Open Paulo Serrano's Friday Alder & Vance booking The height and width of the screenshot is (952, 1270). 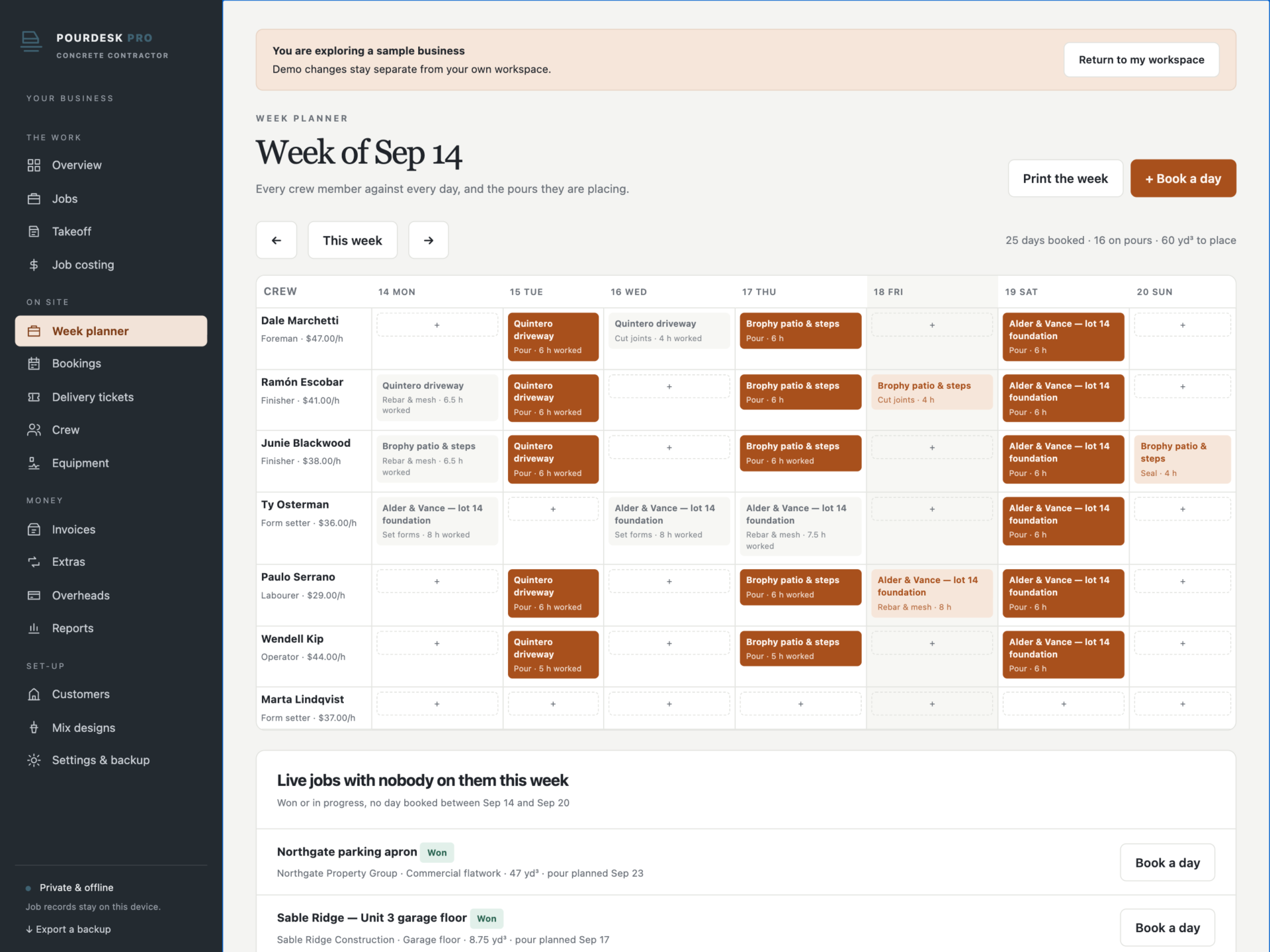(x=931, y=593)
